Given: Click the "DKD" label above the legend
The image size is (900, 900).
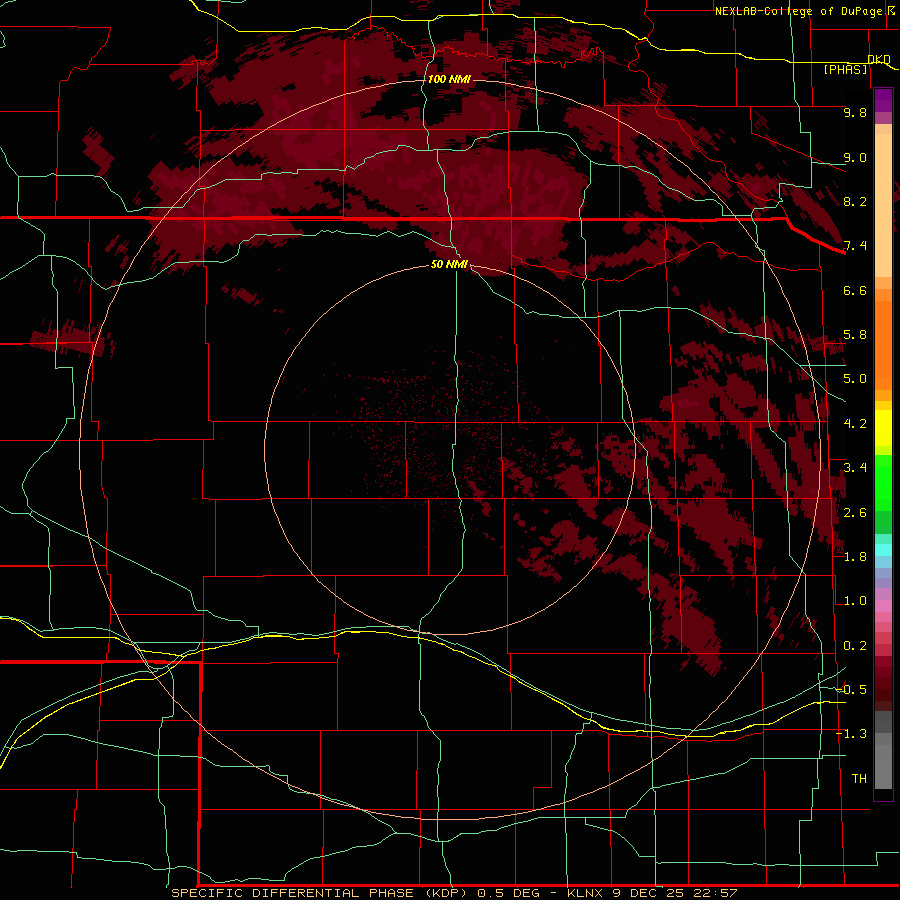Looking at the screenshot, I should pyautogui.click(x=879, y=59).
